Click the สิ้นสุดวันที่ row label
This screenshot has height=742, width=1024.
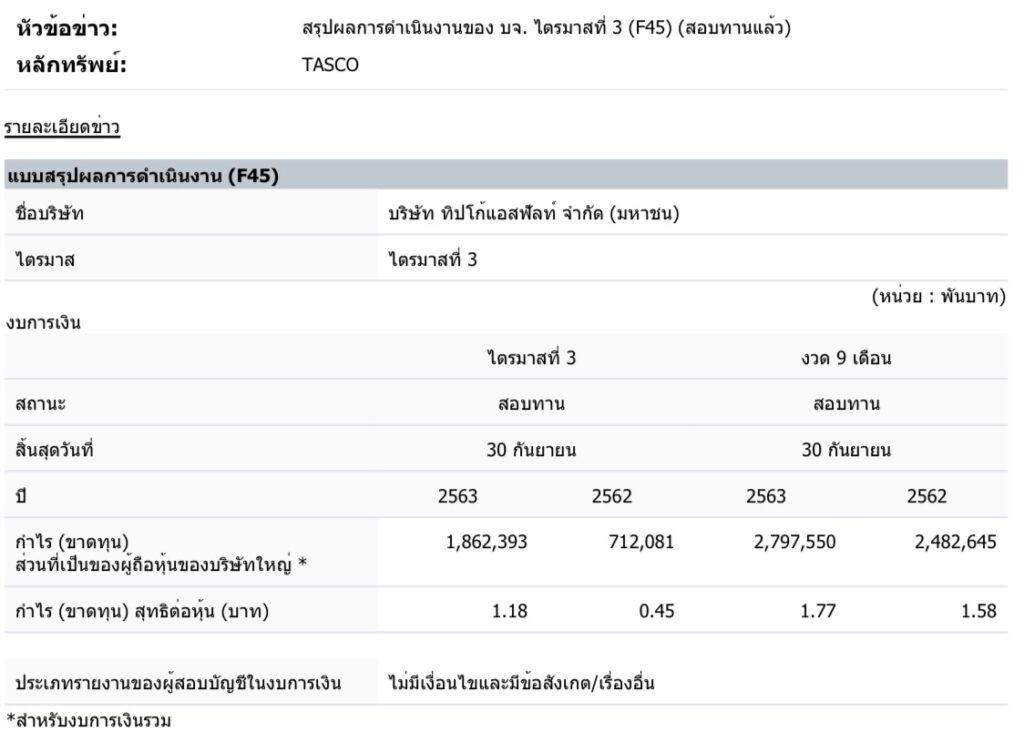click(x=54, y=450)
